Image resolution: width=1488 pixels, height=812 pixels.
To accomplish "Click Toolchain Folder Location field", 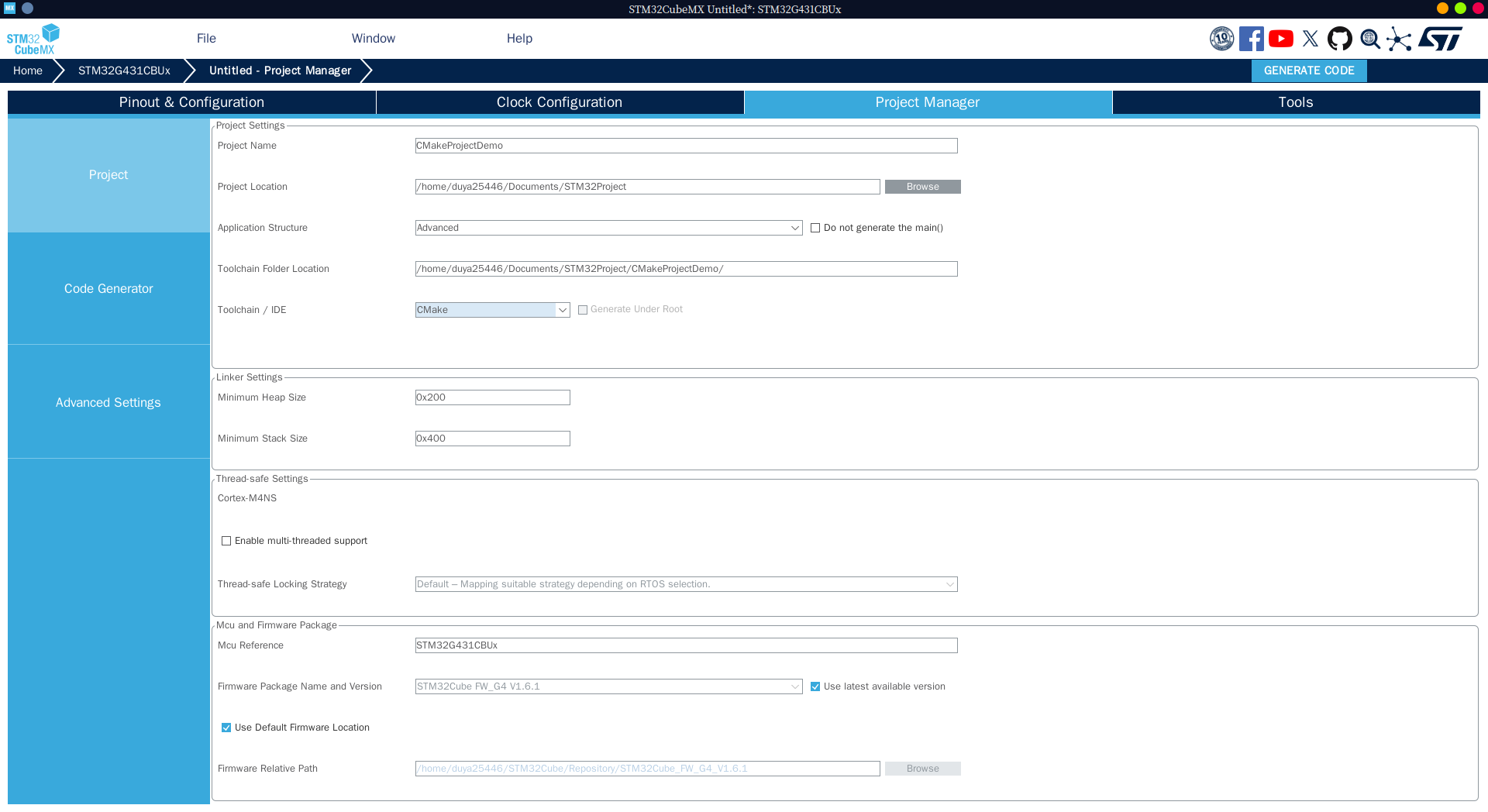I will click(x=686, y=269).
